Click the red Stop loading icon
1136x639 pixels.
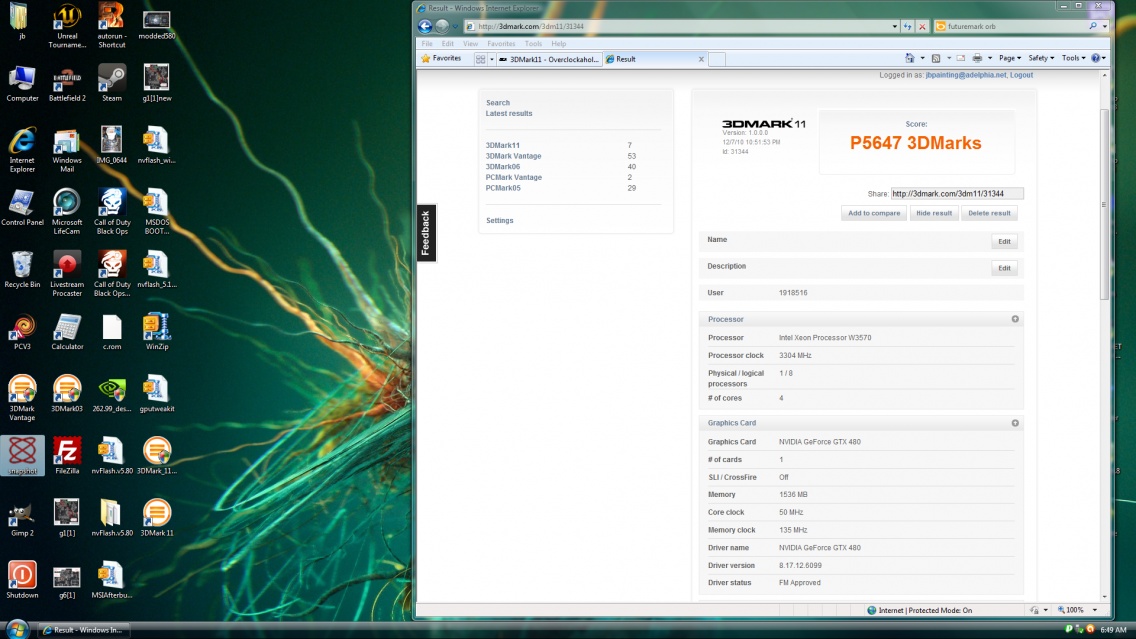tap(922, 27)
